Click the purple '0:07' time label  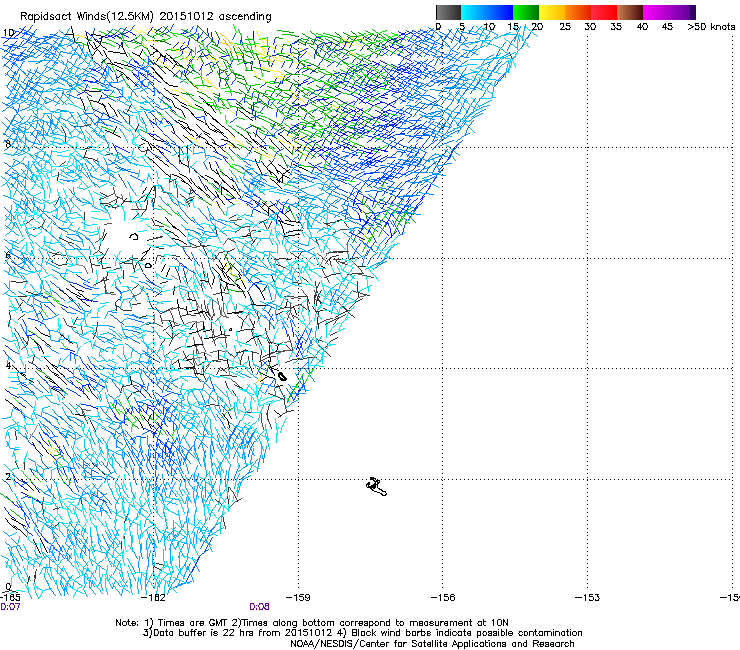pyautogui.click(x=10, y=607)
